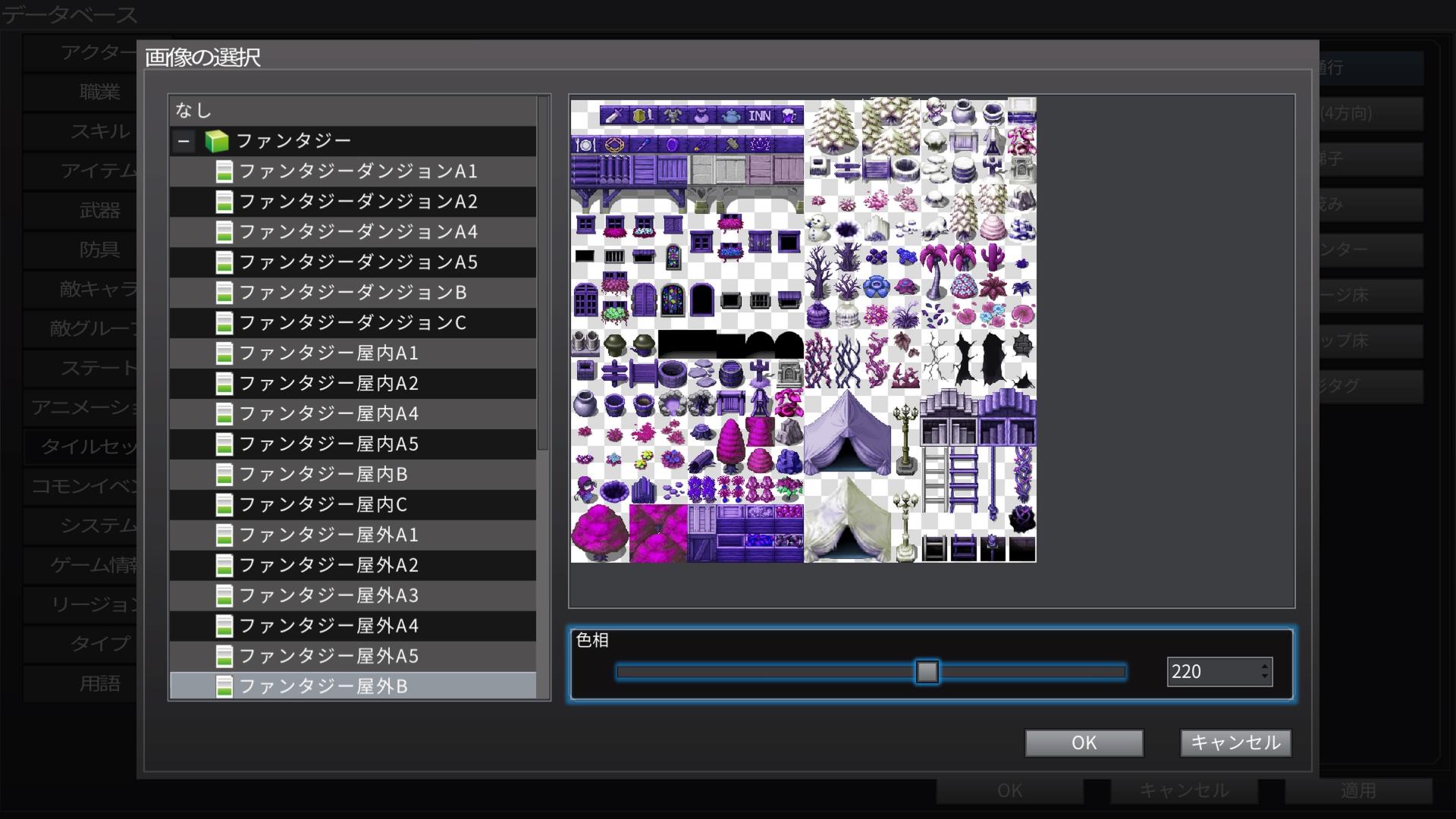Click the hue value field showing 220
This screenshot has width=1456, height=819.
(1210, 672)
